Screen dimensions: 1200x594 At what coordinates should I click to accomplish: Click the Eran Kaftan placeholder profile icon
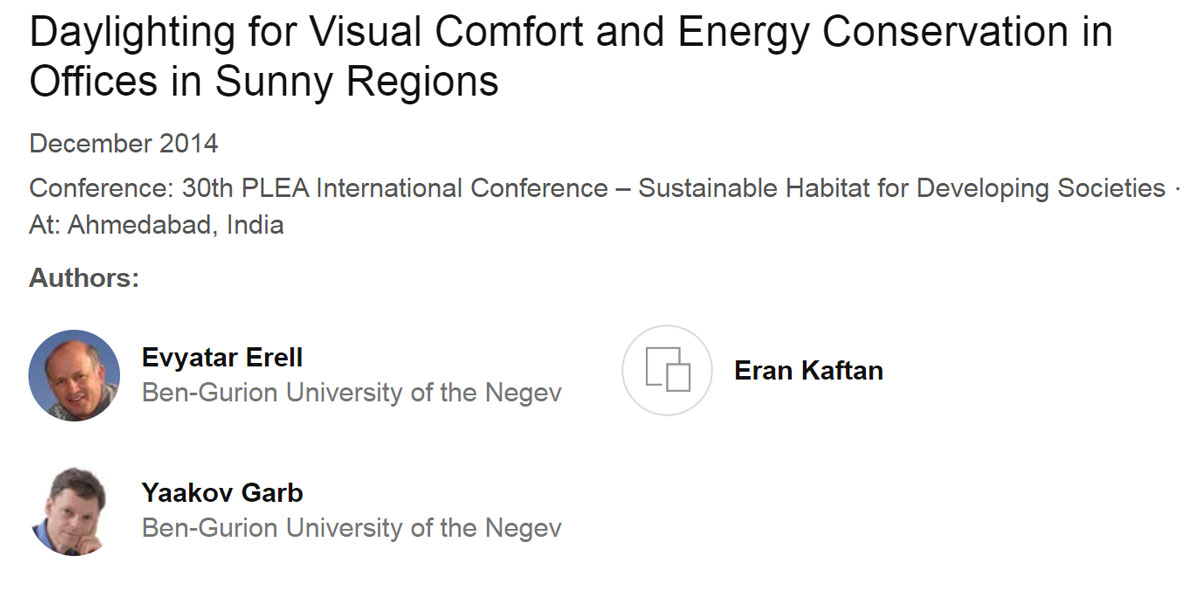pos(667,370)
